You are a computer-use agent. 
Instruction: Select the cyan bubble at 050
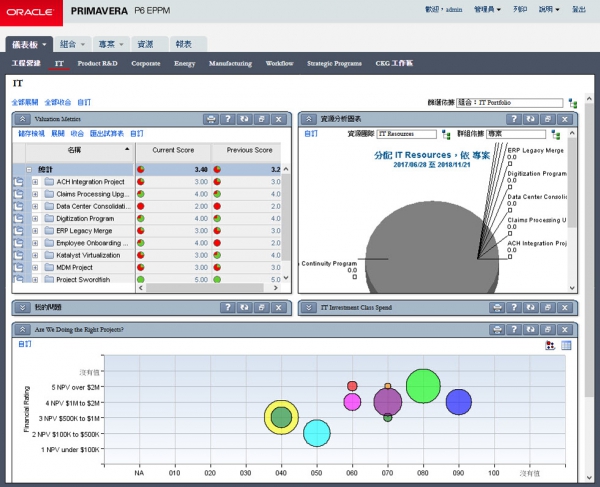click(x=317, y=433)
